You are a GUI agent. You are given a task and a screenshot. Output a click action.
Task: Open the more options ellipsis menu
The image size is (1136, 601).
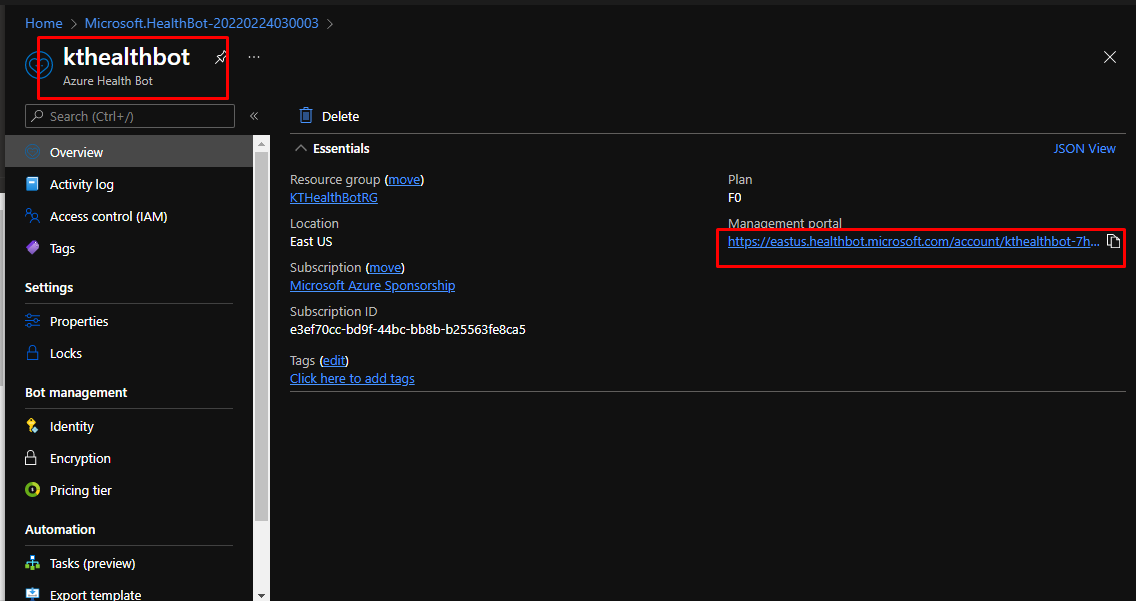tap(254, 58)
